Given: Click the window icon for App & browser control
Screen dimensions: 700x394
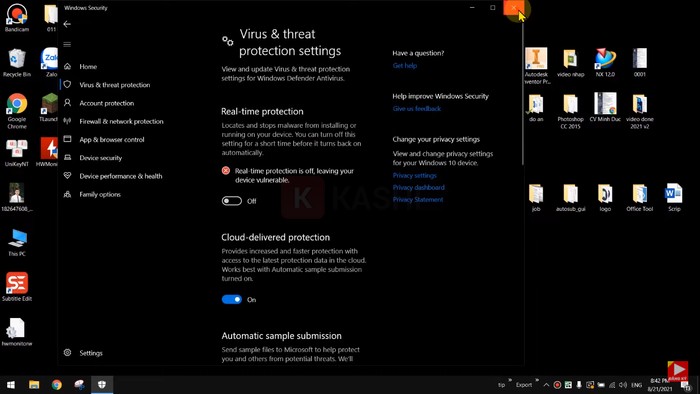Looking at the screenshot, I should pyautogui.click(x=67, y=139).
